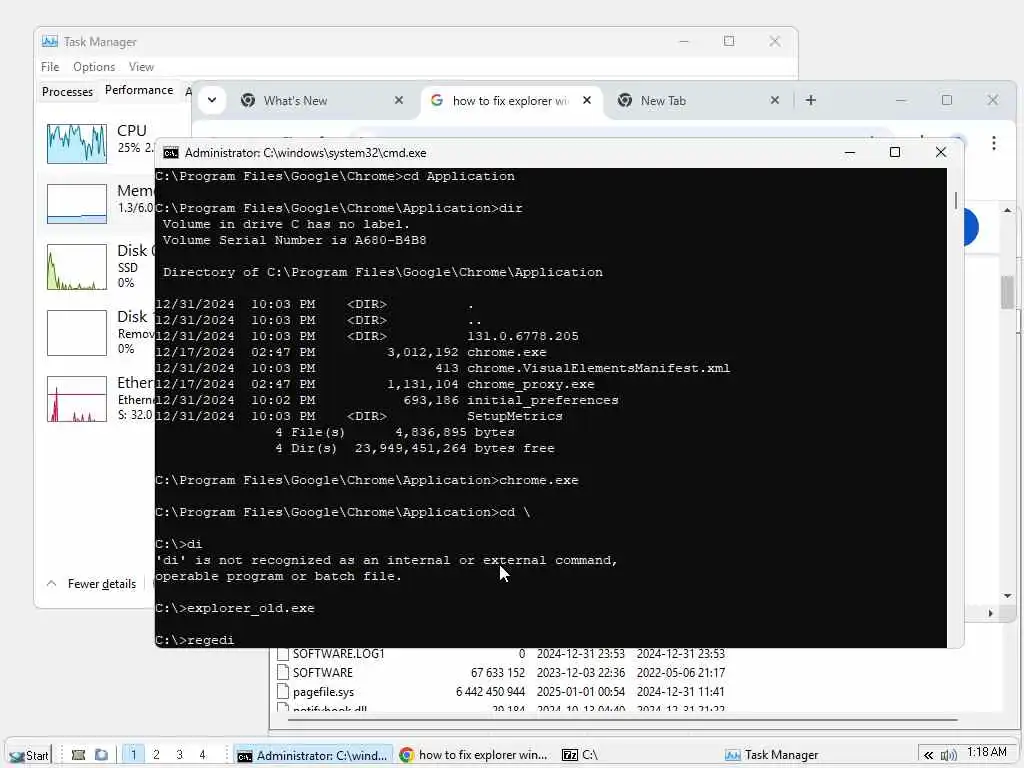Click the 7-Zip horizontal scrollbar
Image resolution: width=1024 pixels, height=768 pixels.
point(622,720)
